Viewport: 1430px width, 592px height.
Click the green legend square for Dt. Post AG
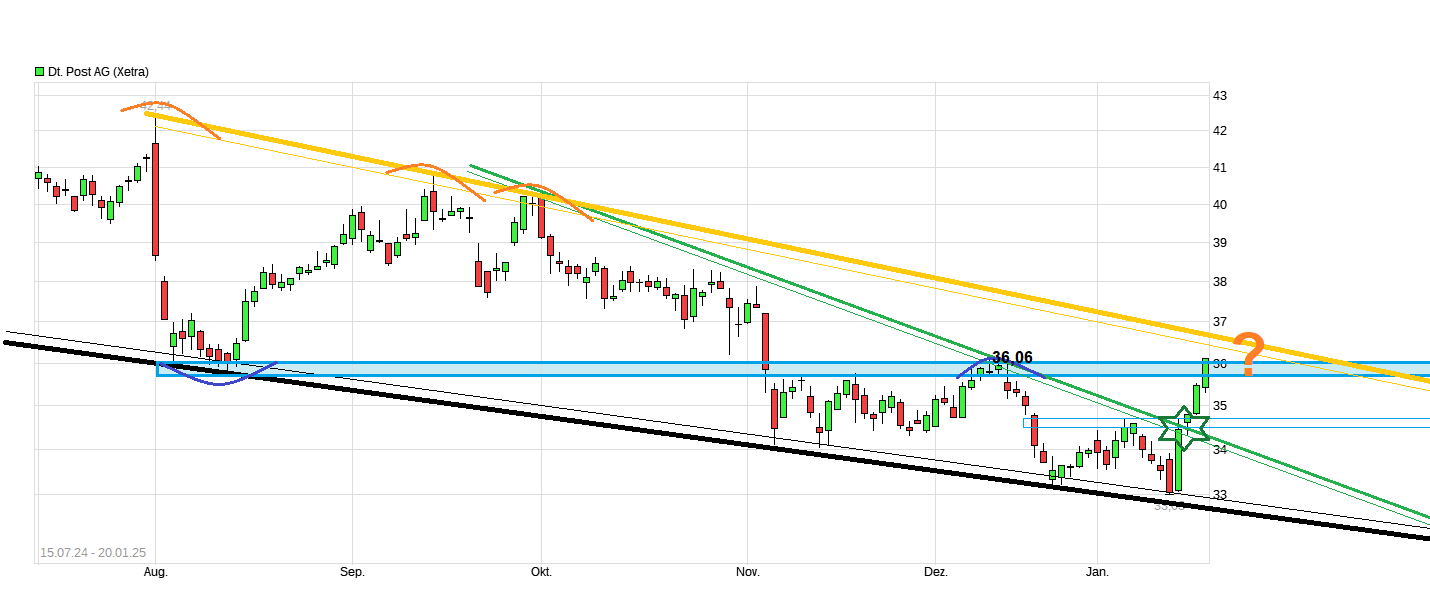pyautogui.click(x=39, y=72)
